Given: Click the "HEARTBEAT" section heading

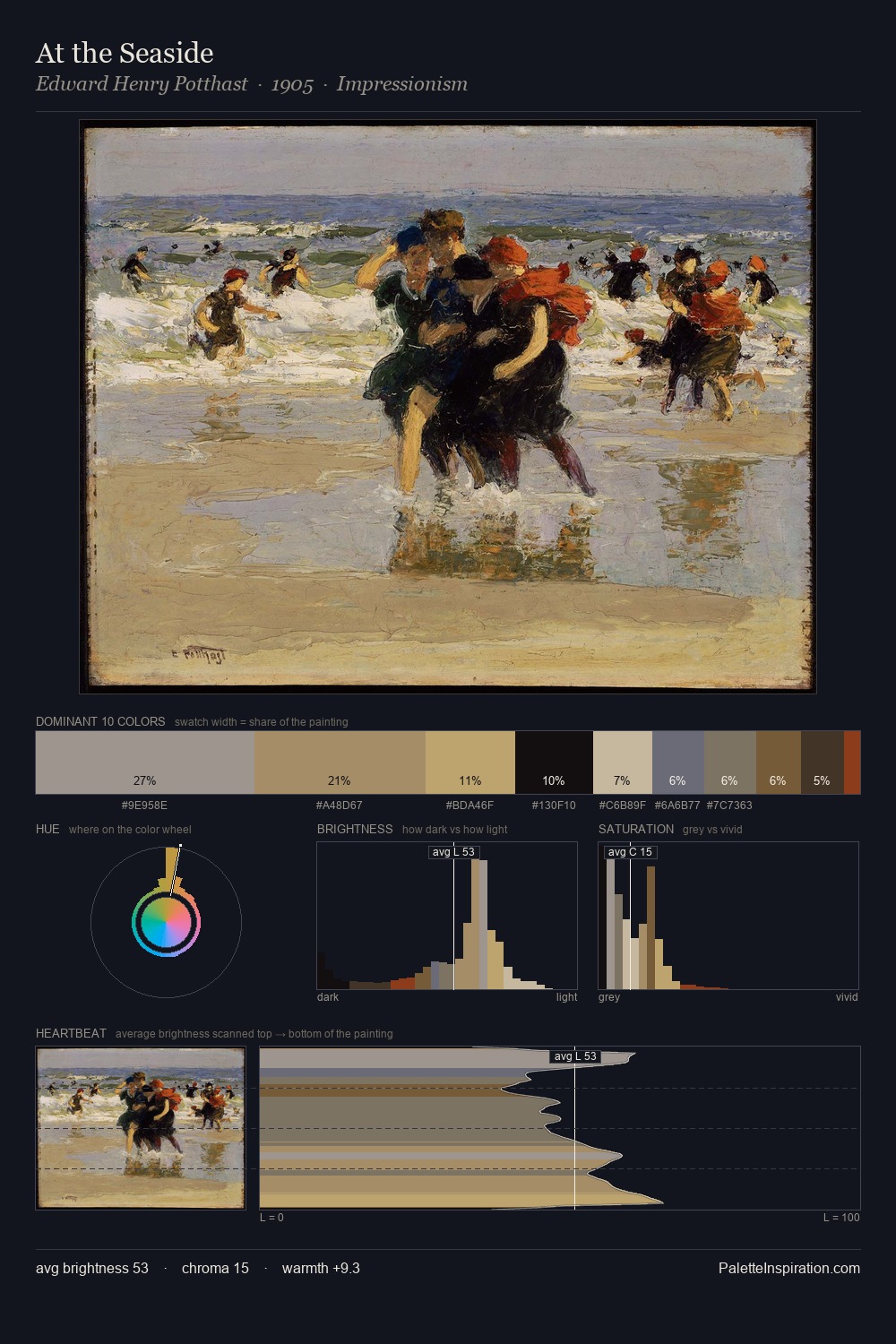Looking at the screenshot, I should click(71, 1033).
